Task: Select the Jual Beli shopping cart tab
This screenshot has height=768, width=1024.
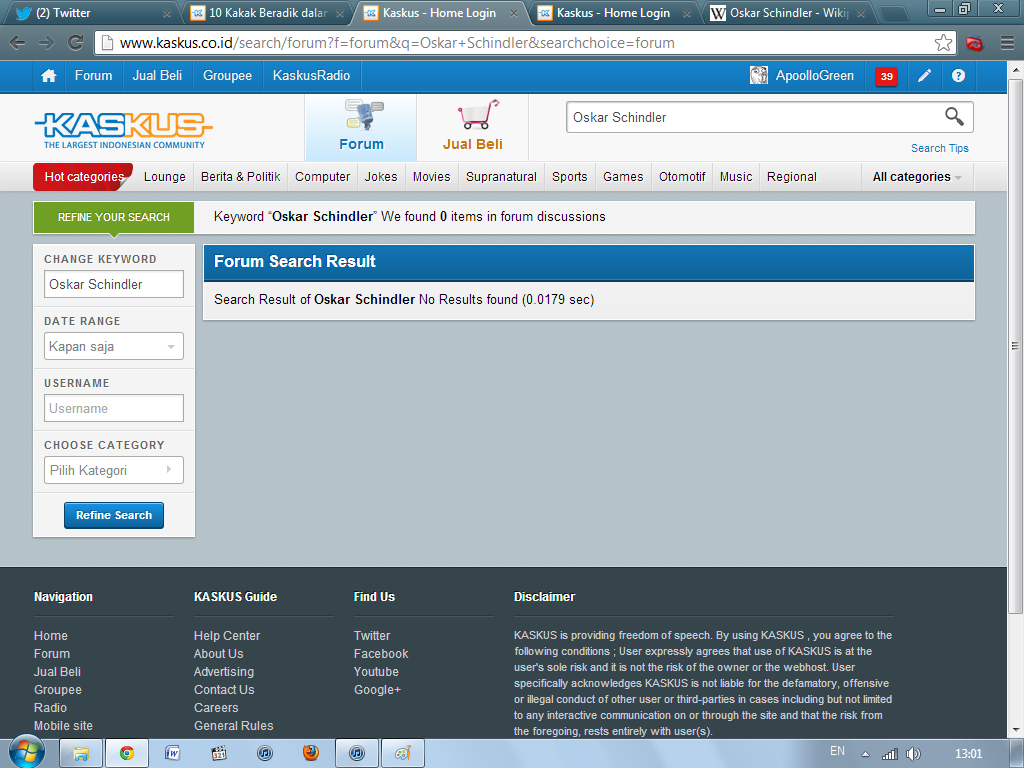Action: click(473, 127)
